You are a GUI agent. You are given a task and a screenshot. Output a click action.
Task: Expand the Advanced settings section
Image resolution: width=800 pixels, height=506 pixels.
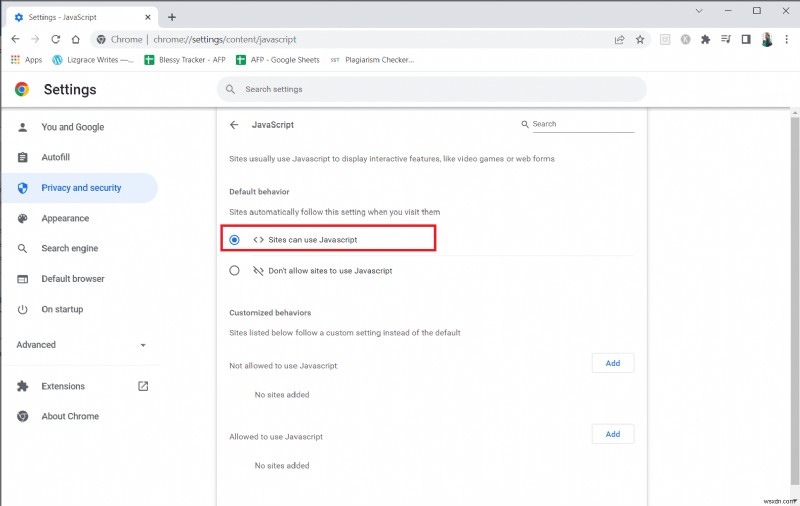[80, 345]
